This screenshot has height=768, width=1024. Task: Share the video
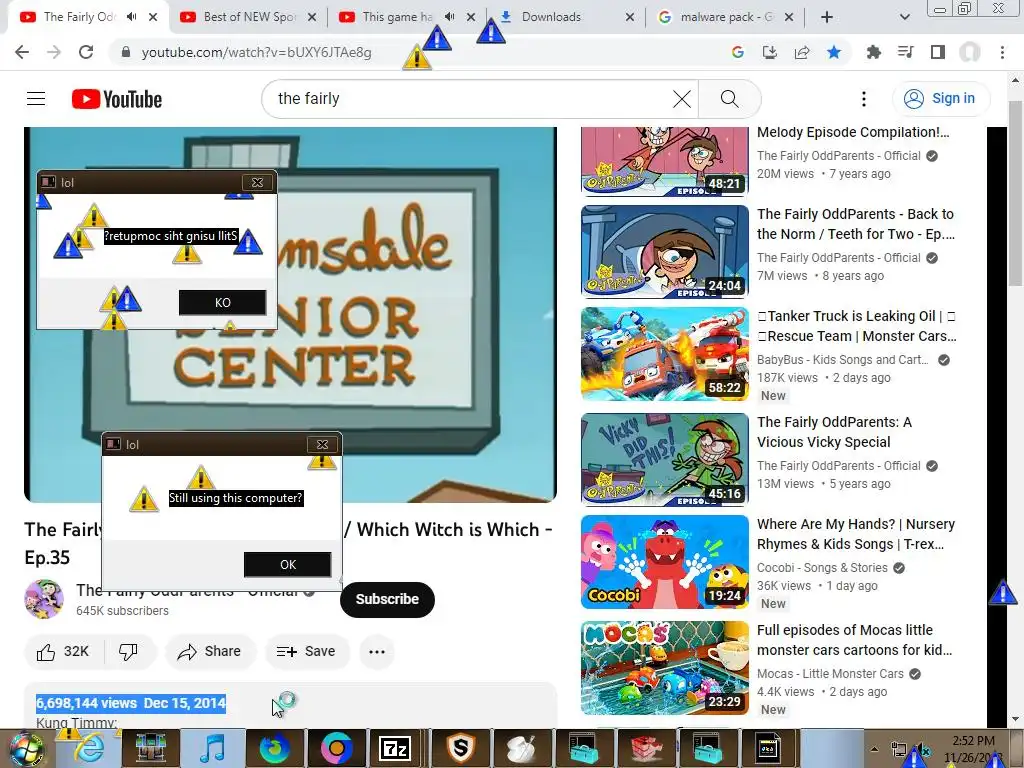(210, 652)
